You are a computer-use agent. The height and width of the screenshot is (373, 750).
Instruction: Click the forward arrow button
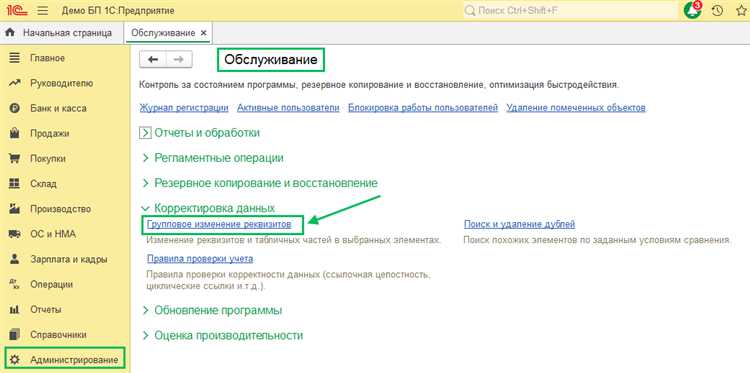point(179,59)
